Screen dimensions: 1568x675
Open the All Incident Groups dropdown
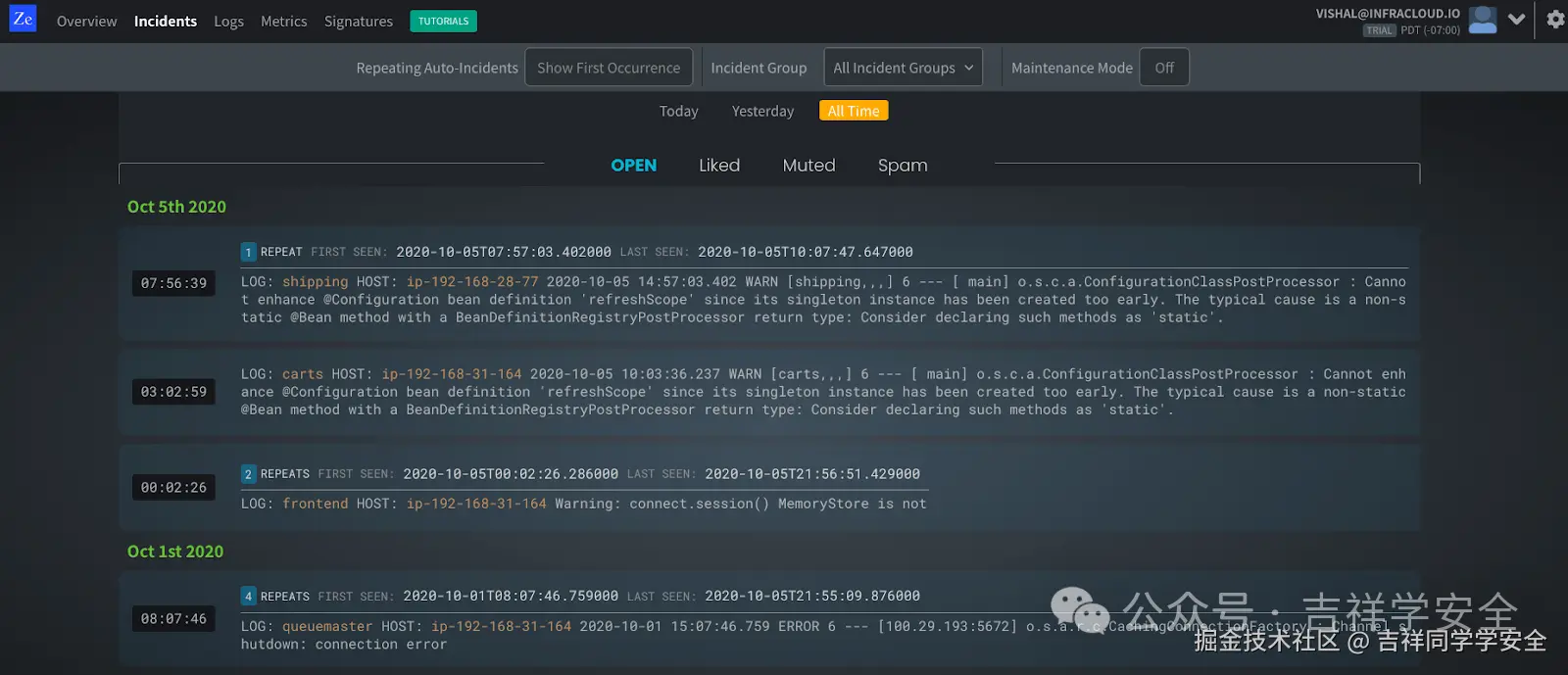coord(903,68)
